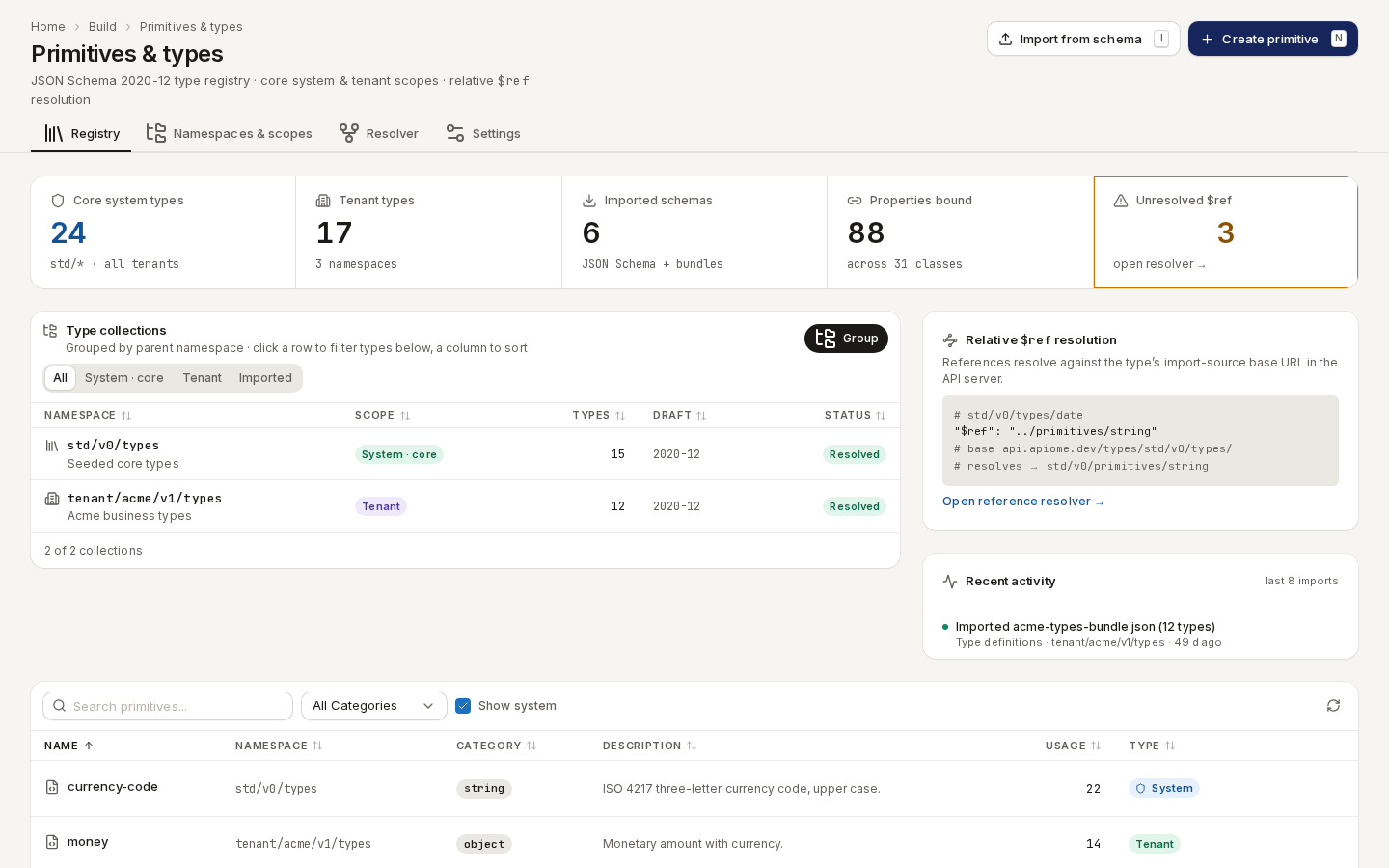Click the activity pulse icon in Recent activity
The width and height of the screenshot is (1389, 868).
950,582
